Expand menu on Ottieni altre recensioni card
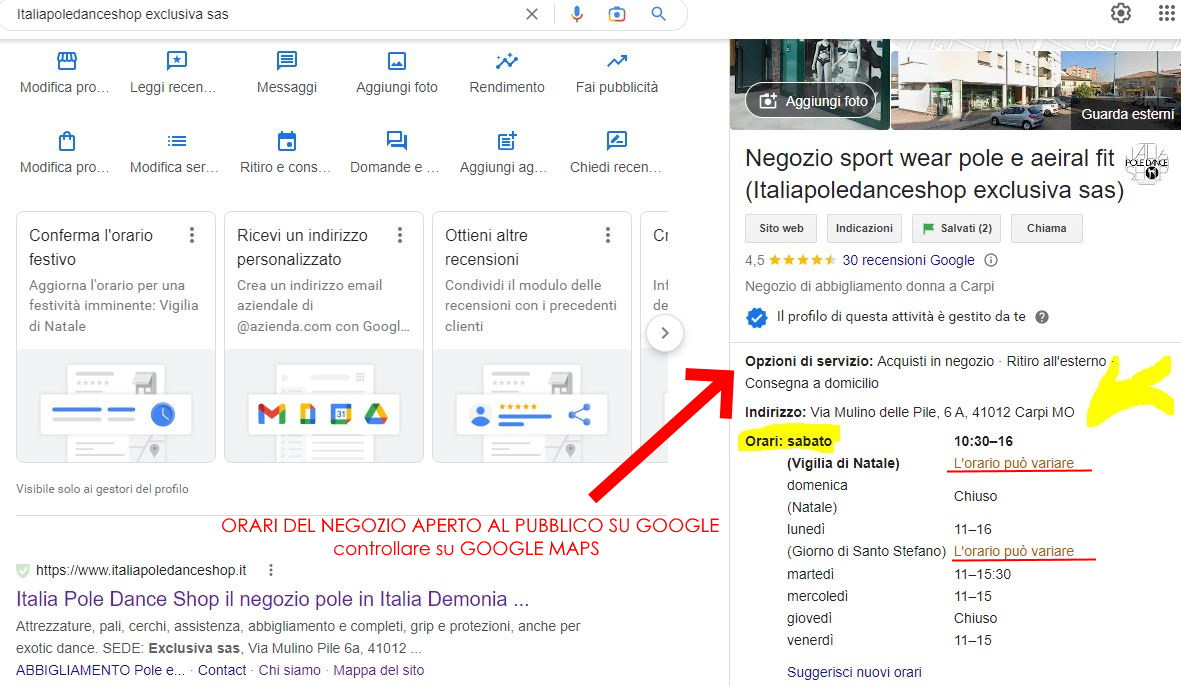The image size is (1181, 686). click(608, 235)
